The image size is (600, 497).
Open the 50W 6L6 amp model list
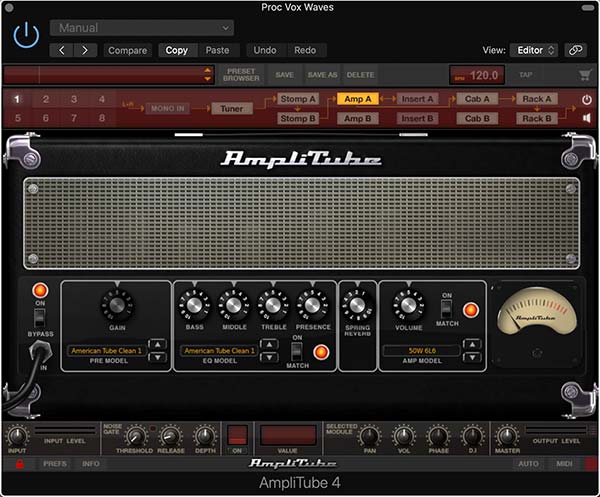point(422,350)
